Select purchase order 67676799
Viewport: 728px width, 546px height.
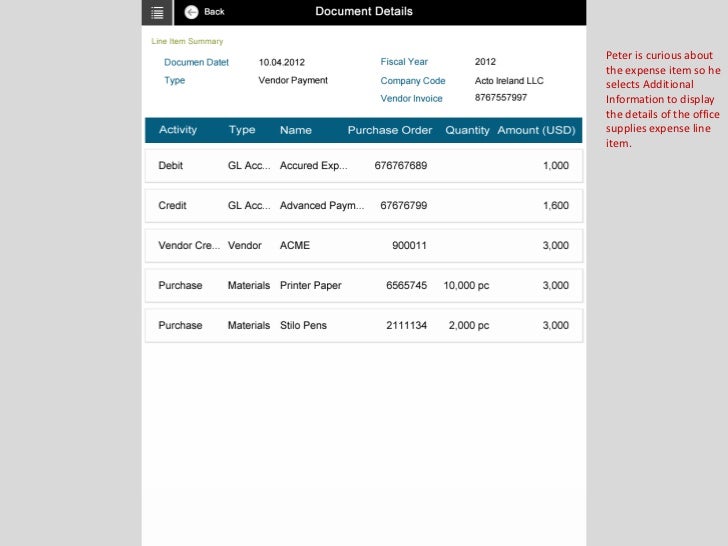403,206
